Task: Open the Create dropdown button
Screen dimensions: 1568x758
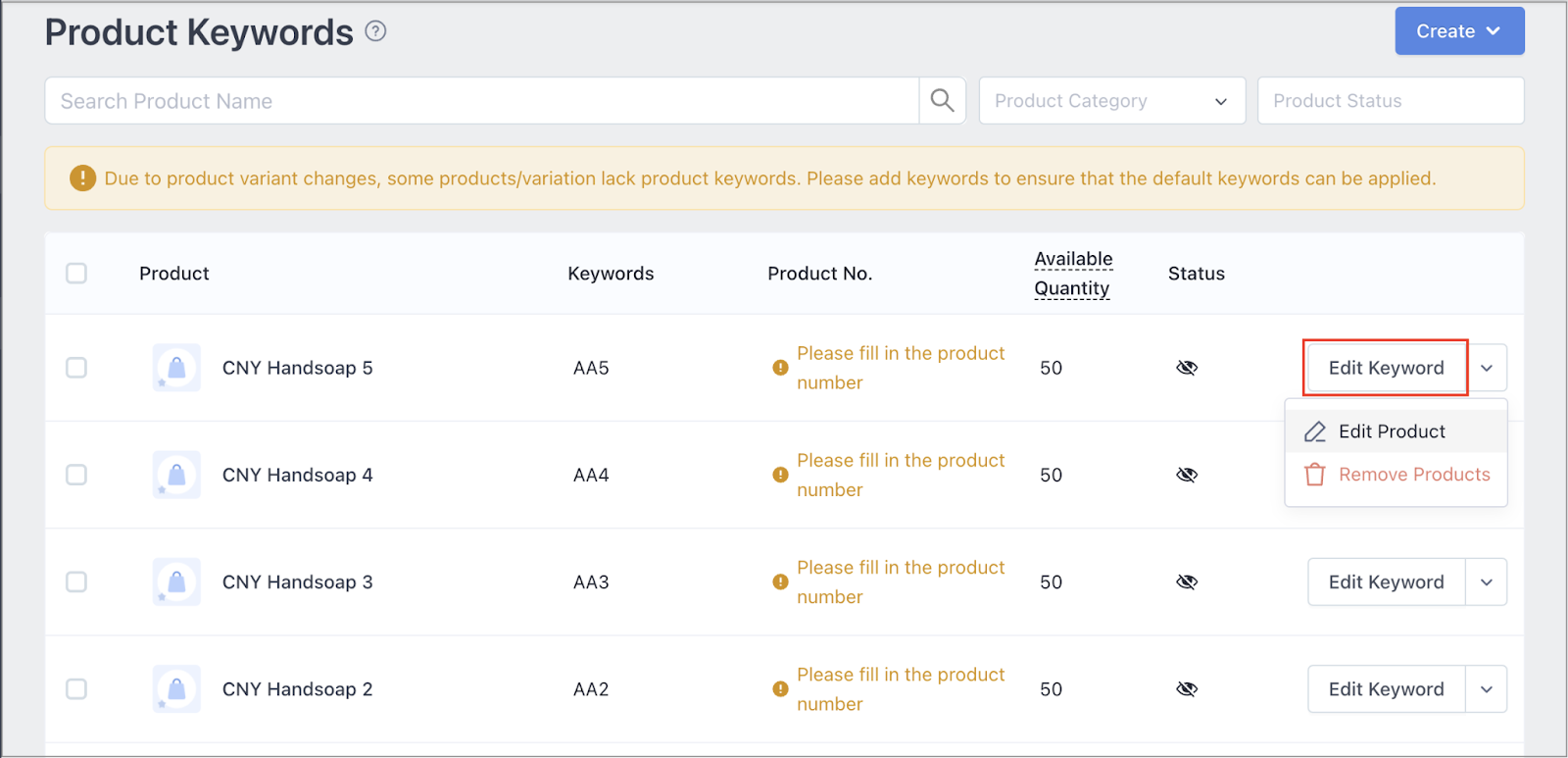Action: point(1459,31)
